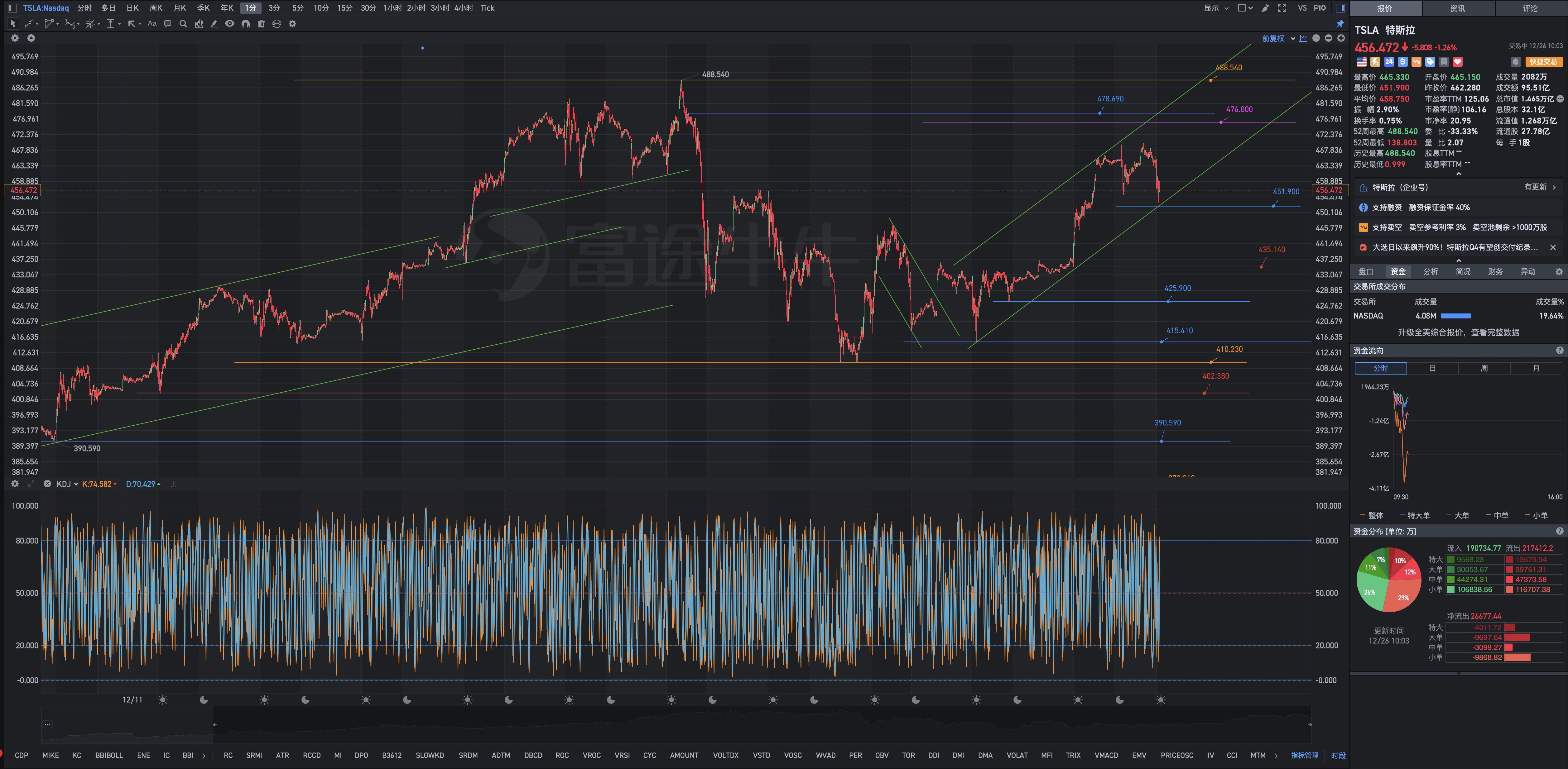This screenshot has height=769, width=1568.
Task: Select the wave numbering drawing tool
Action: point(70,24)
